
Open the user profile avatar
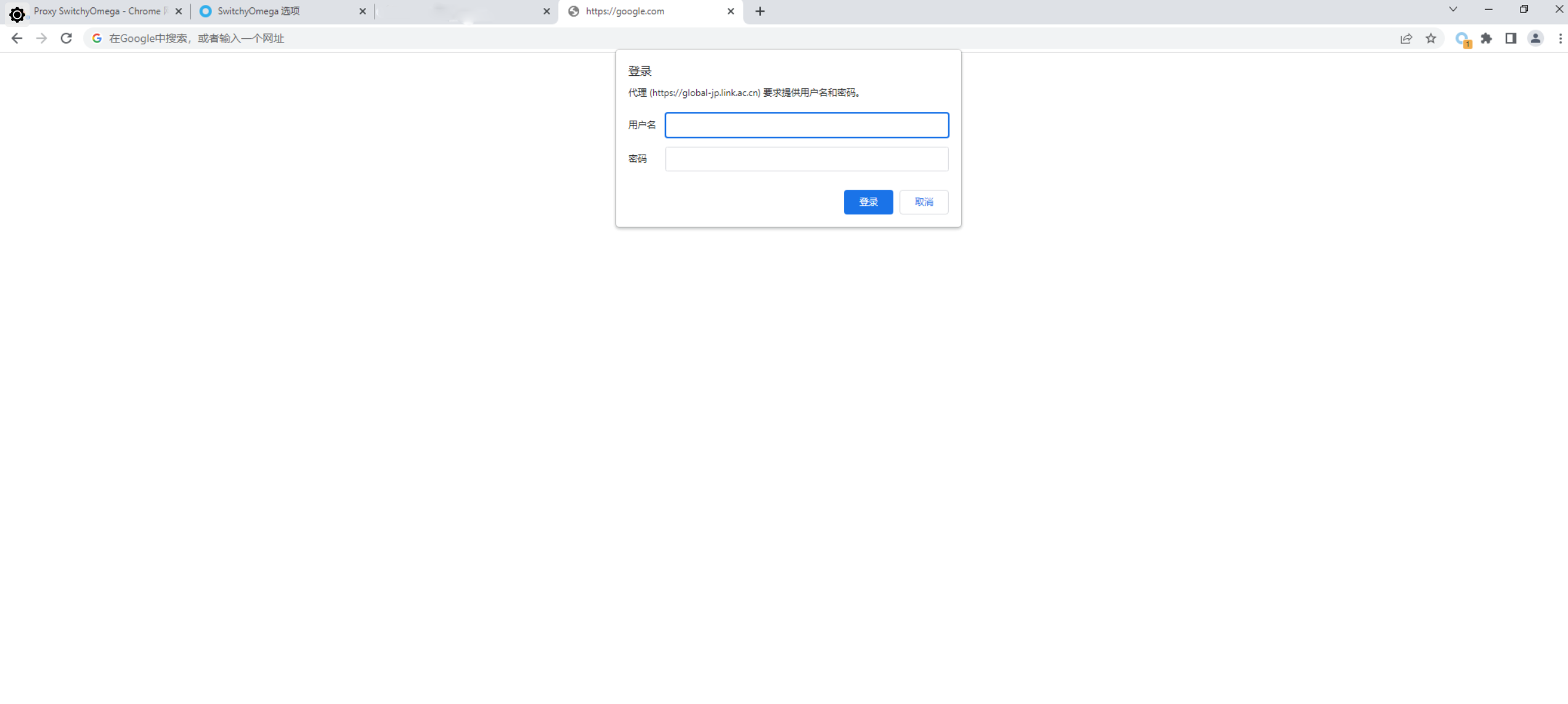click(x=1535, y=38)
